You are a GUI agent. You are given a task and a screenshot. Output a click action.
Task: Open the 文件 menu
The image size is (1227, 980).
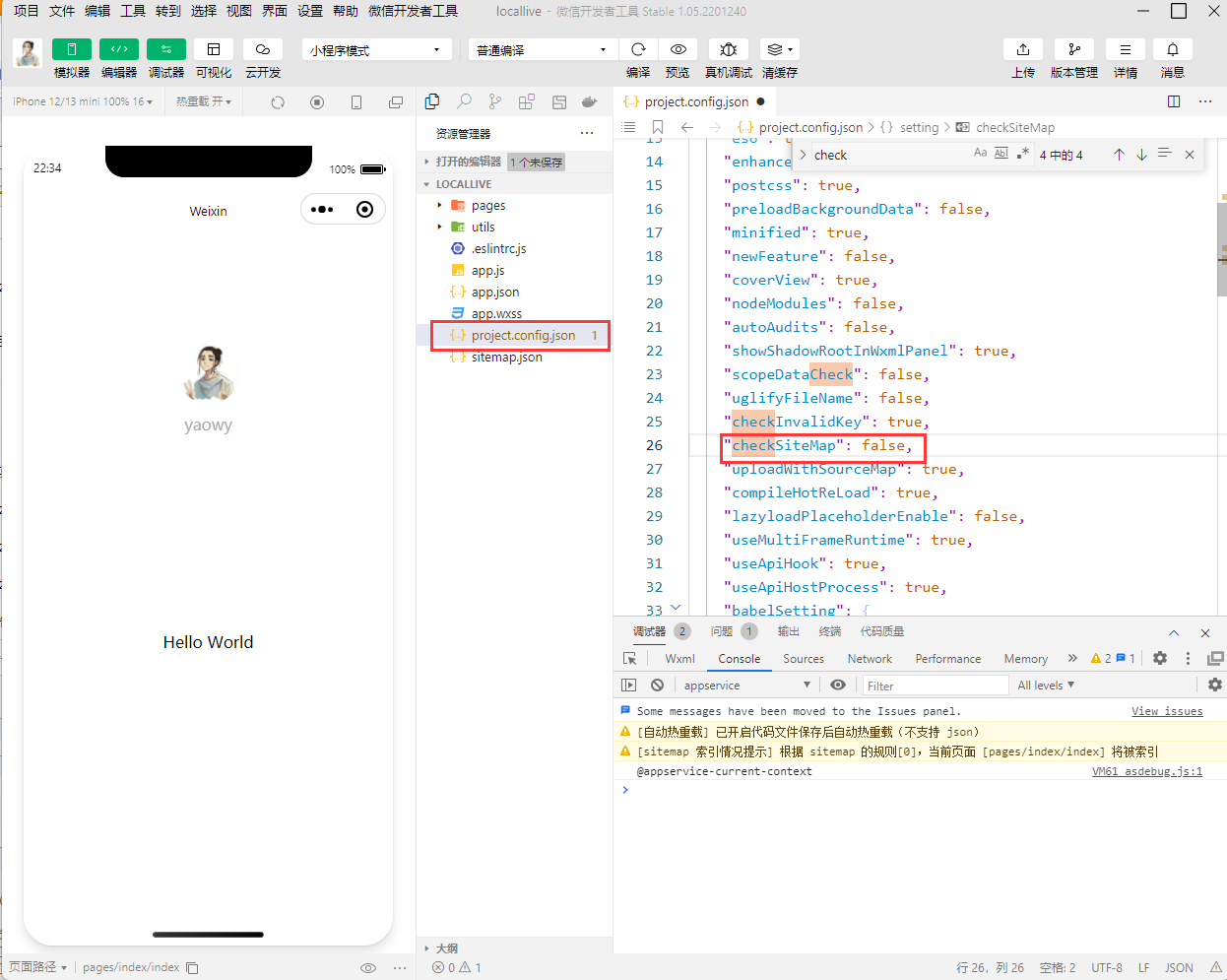coord(62,11)
